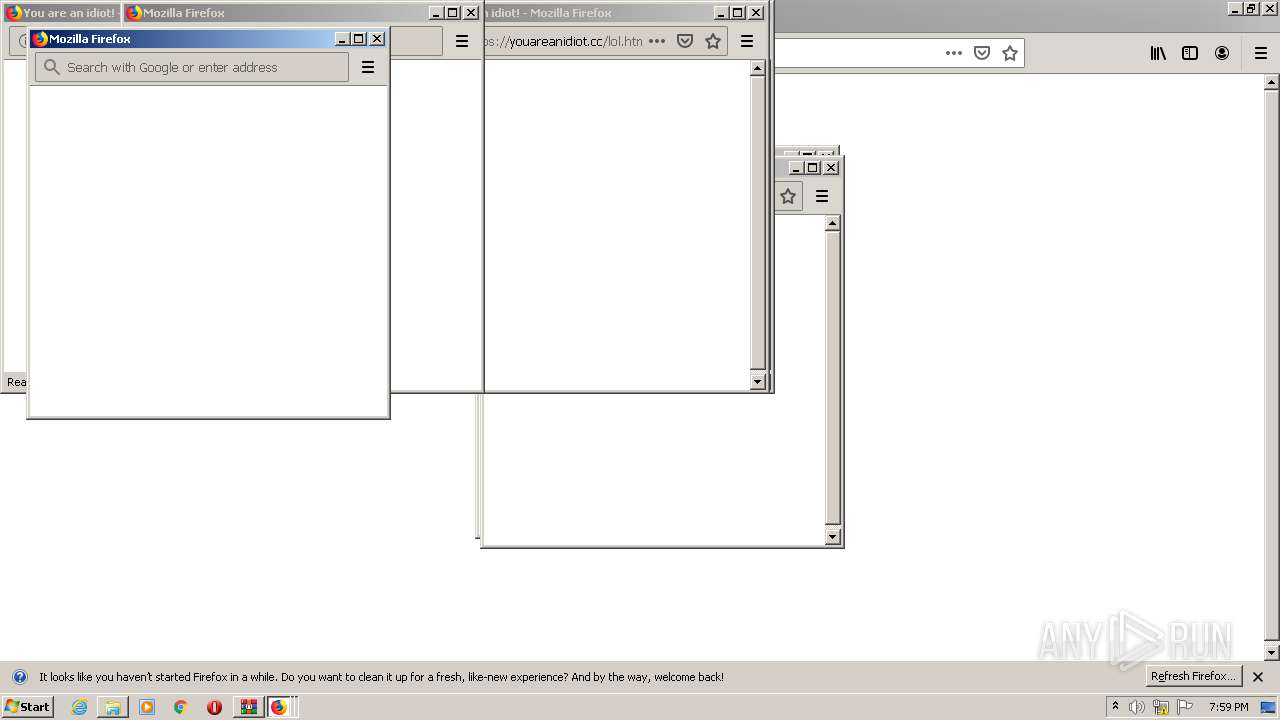The image size is (1280, 720).
Task: Click the Firefox logo of second Mozilla Firefox window
Action: click(133, 13)
